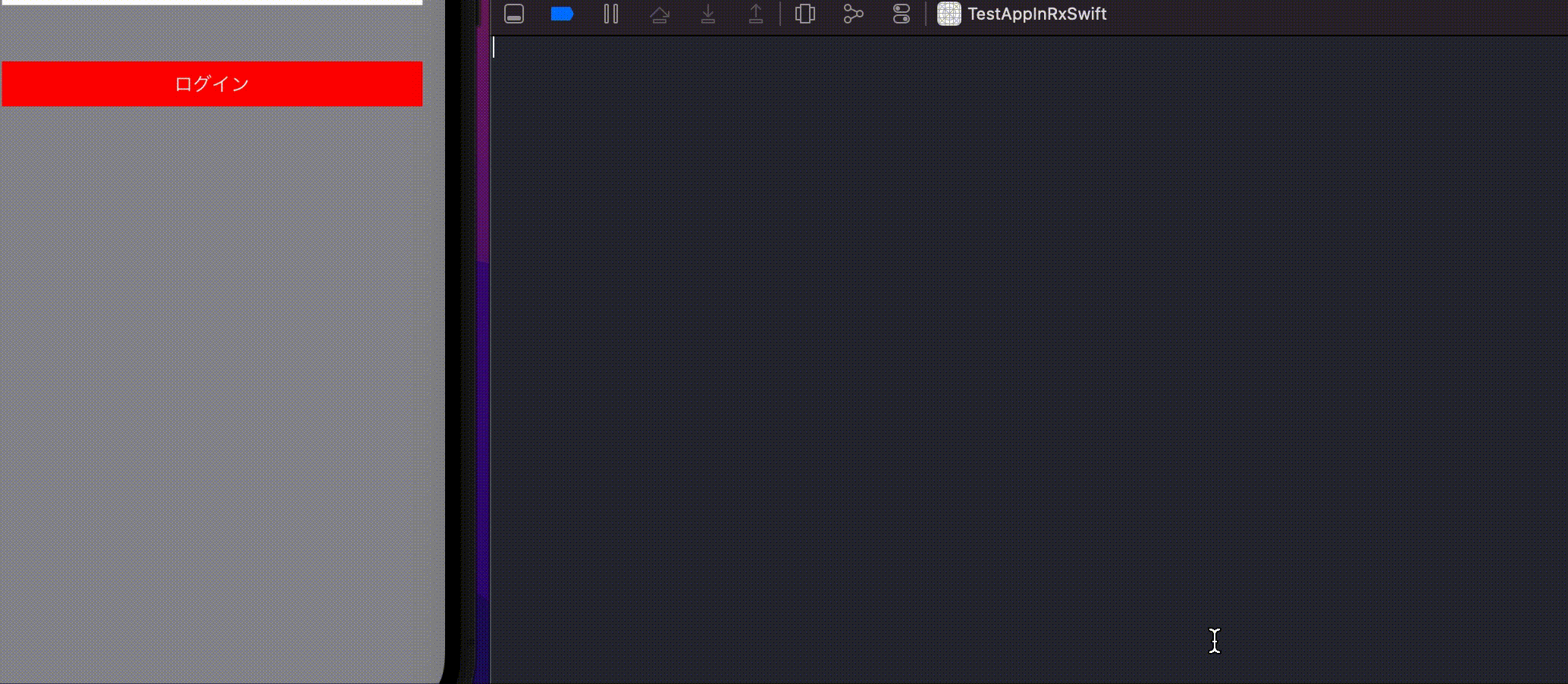Disable all breakpoints with the breakpoint toggle
This screenshot has height=684, width=1568.
pos(562,14)
